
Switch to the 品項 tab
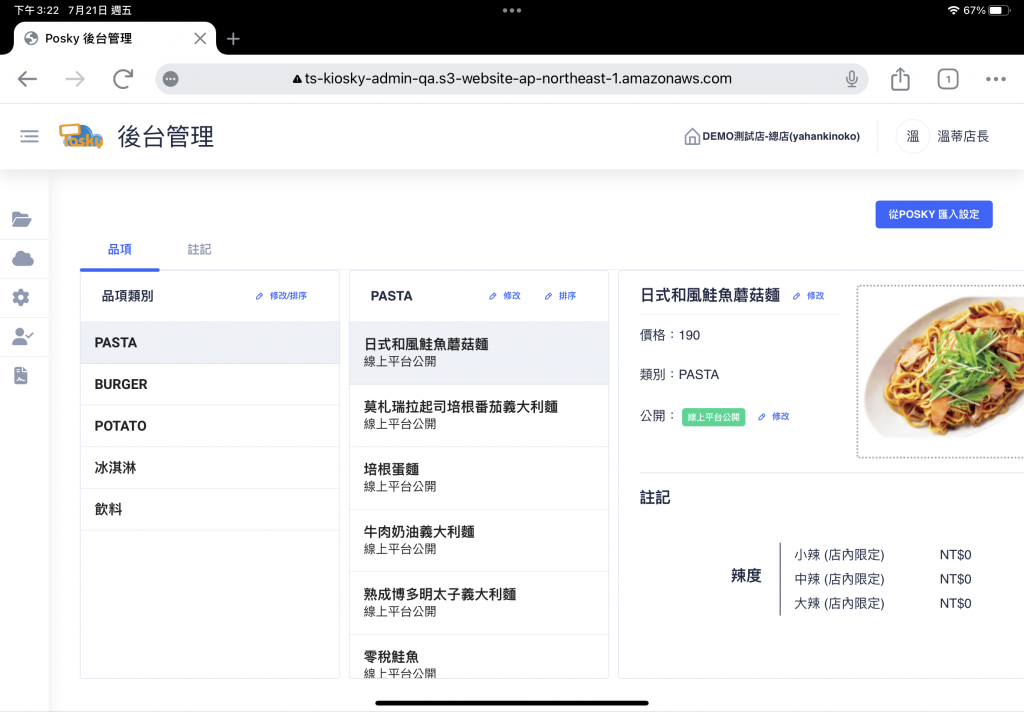coord(120,250)
